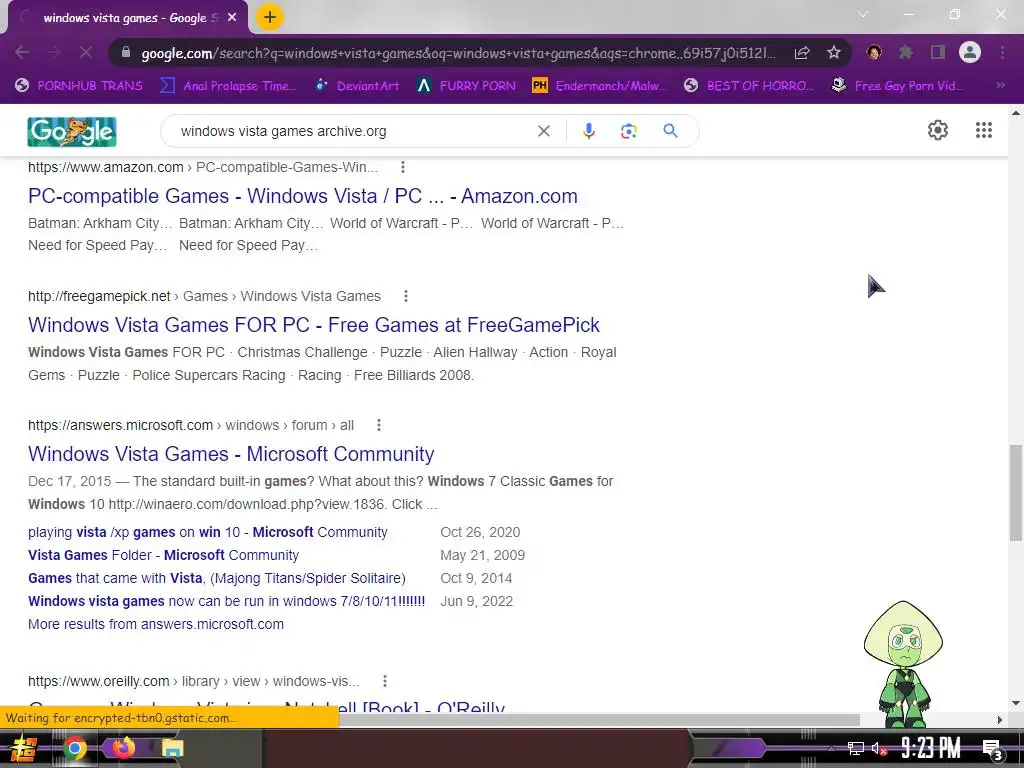Open the Windows Start button

pos(23,748)
